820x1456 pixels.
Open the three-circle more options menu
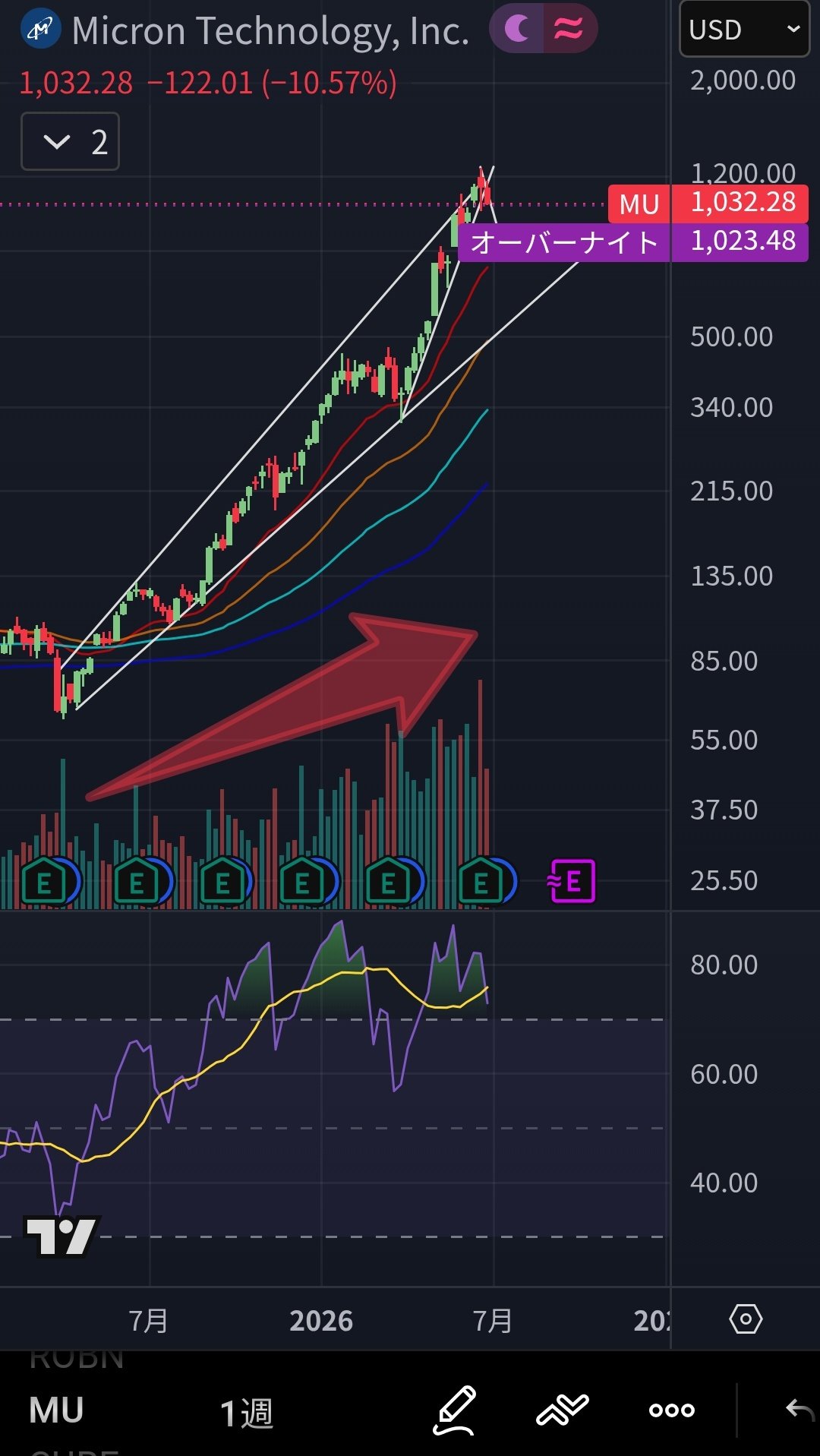pyautogui.click(x=672, y=1410)
